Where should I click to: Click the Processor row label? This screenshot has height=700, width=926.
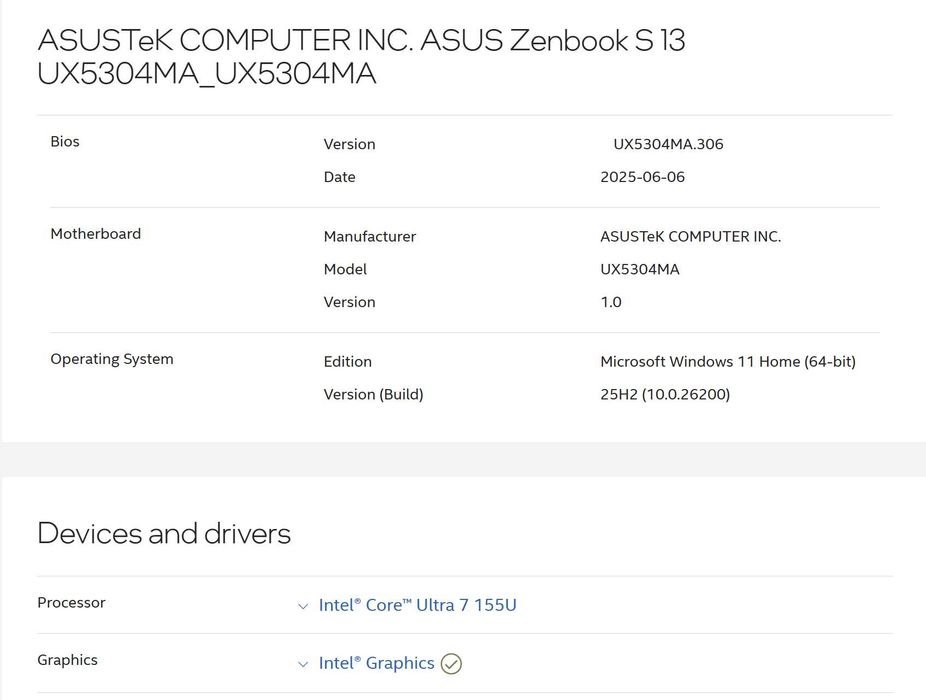71,603
